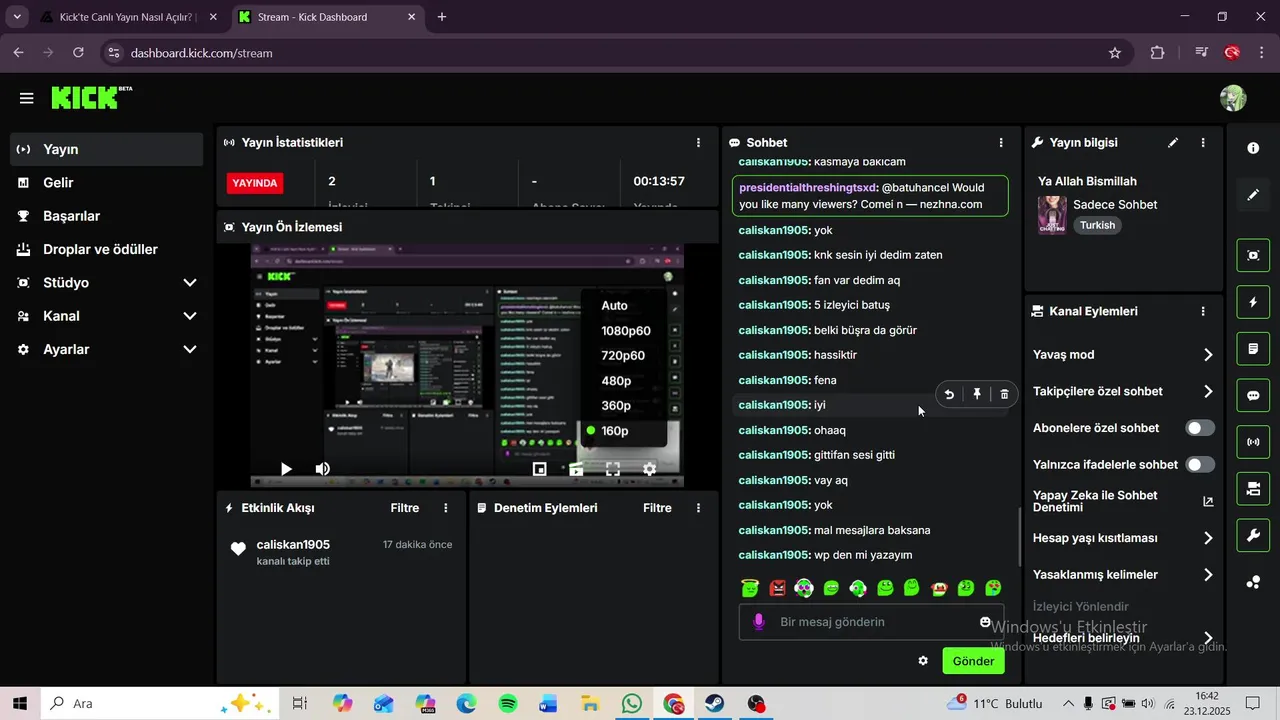This screenshot has width=1280, height=720.
Task: Enable Yalnızca ifadelerle sohbet switch
Action: click(1200, 465)
